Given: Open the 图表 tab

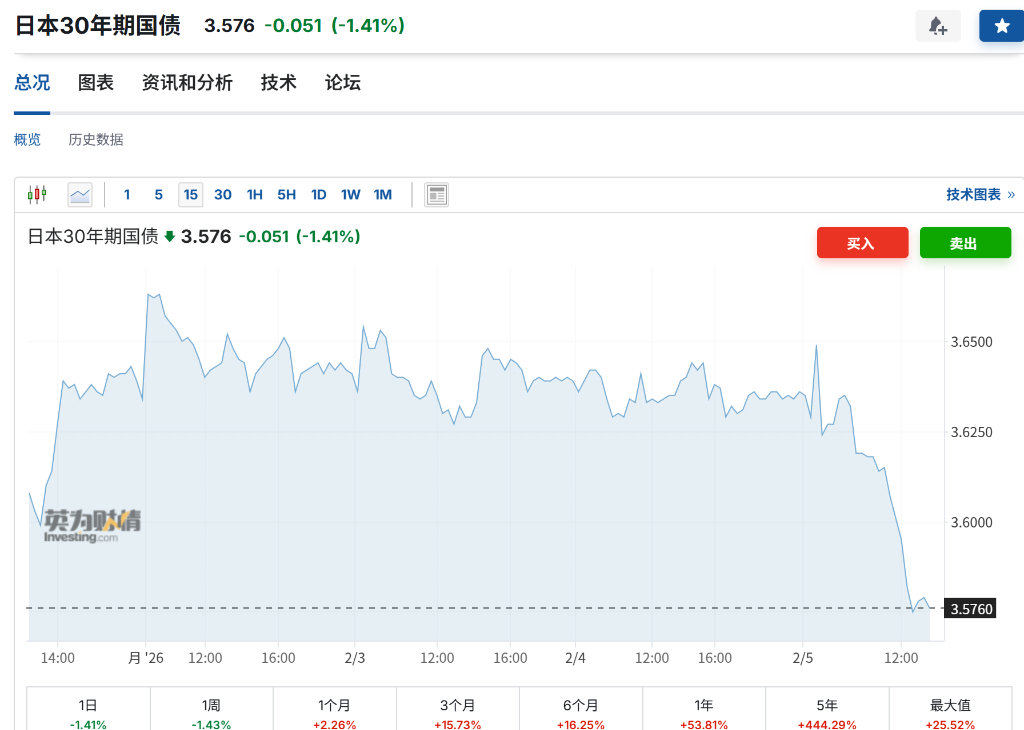Looking at the screenshot, I should click(x=96, y=83).
